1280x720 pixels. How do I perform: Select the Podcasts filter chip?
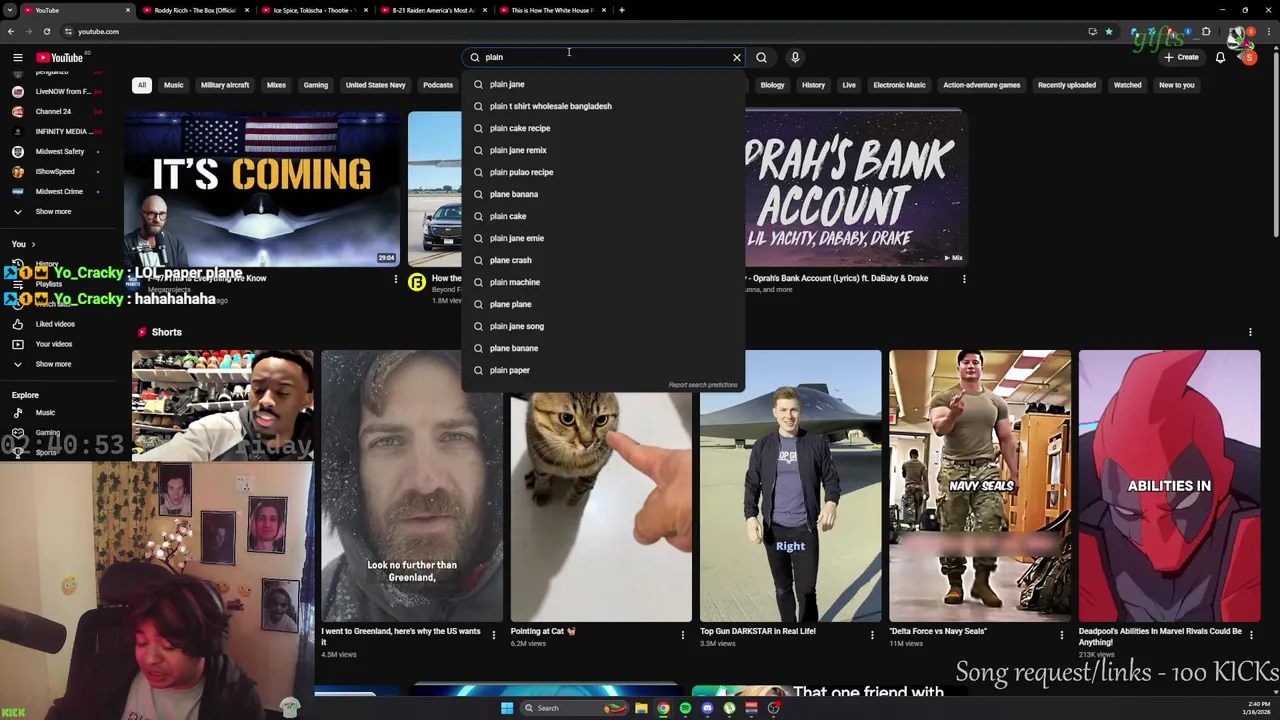tap(438, 85)
